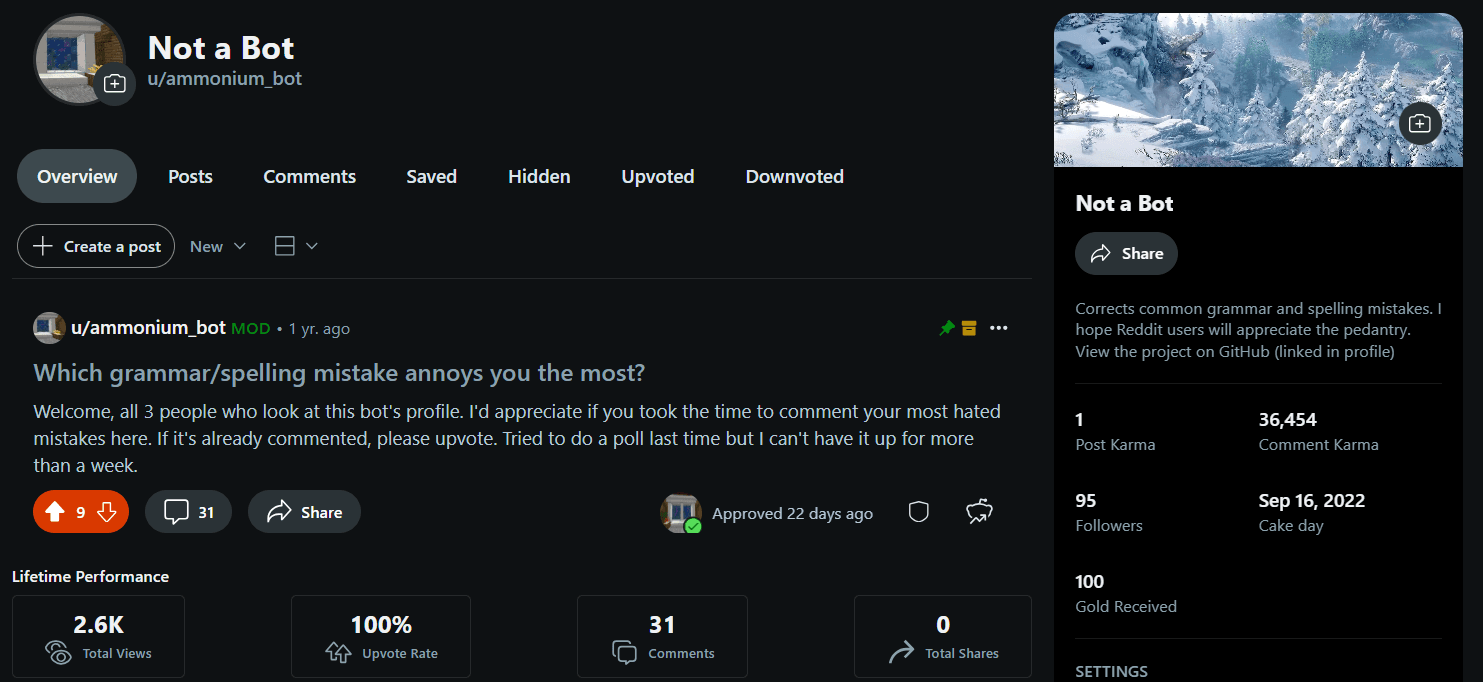This screenshot has width=1483, height=682.
Task: Click the 2.6K Total Views stat
Action: 98,637
